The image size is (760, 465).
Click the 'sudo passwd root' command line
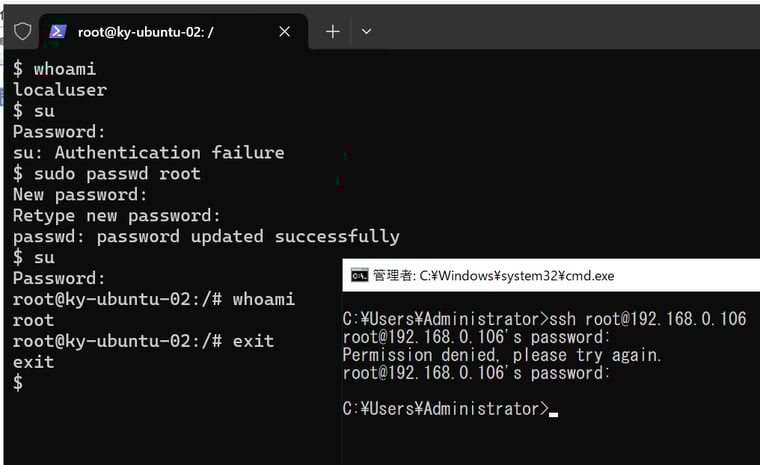coord(107,174)
